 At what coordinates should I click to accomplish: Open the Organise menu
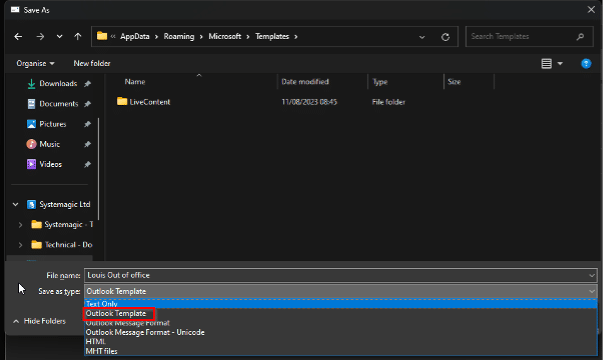(35, 64)
